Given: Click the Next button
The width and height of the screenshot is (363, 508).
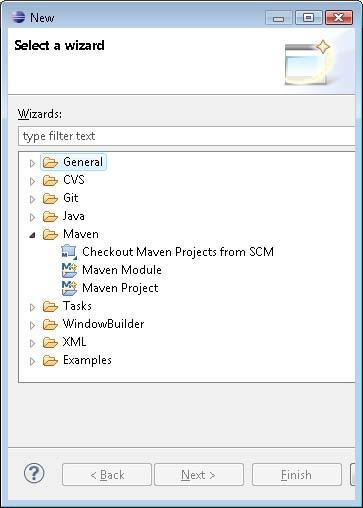Looking at the screenshot, I should click(x=199, y=474).
